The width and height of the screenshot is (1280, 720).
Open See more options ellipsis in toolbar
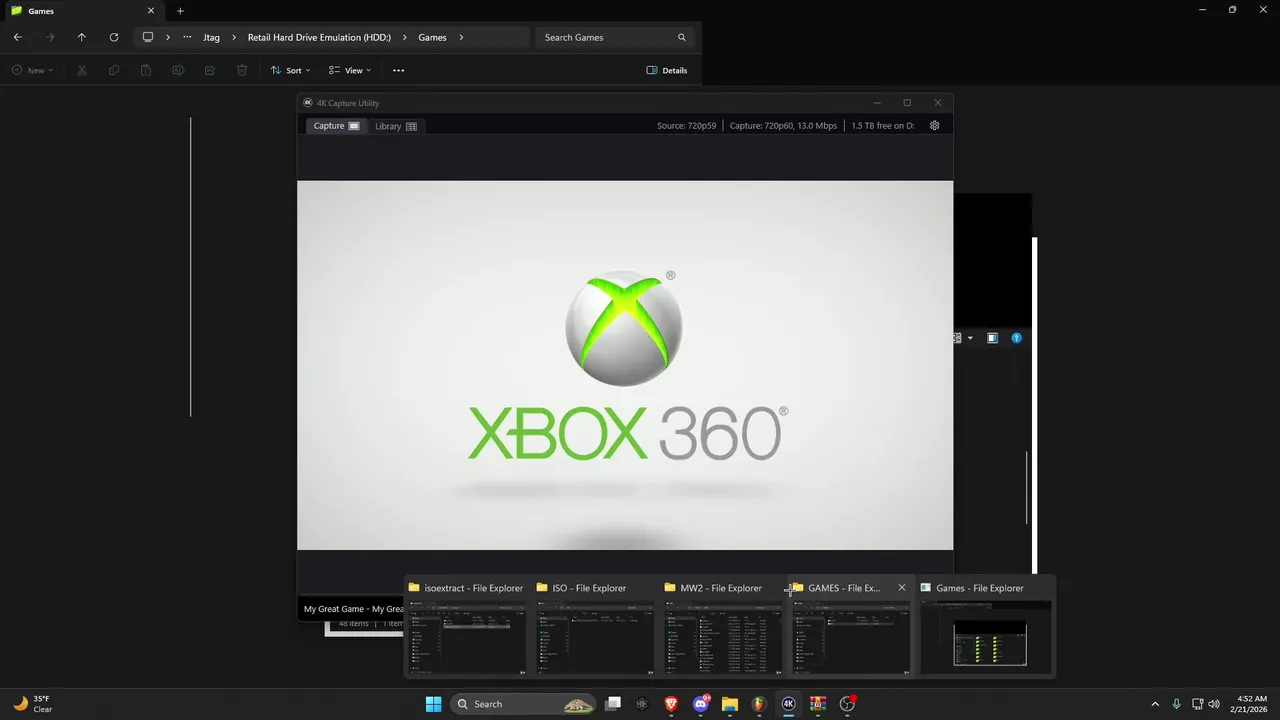pyautogui.click(x=399, y=70)
